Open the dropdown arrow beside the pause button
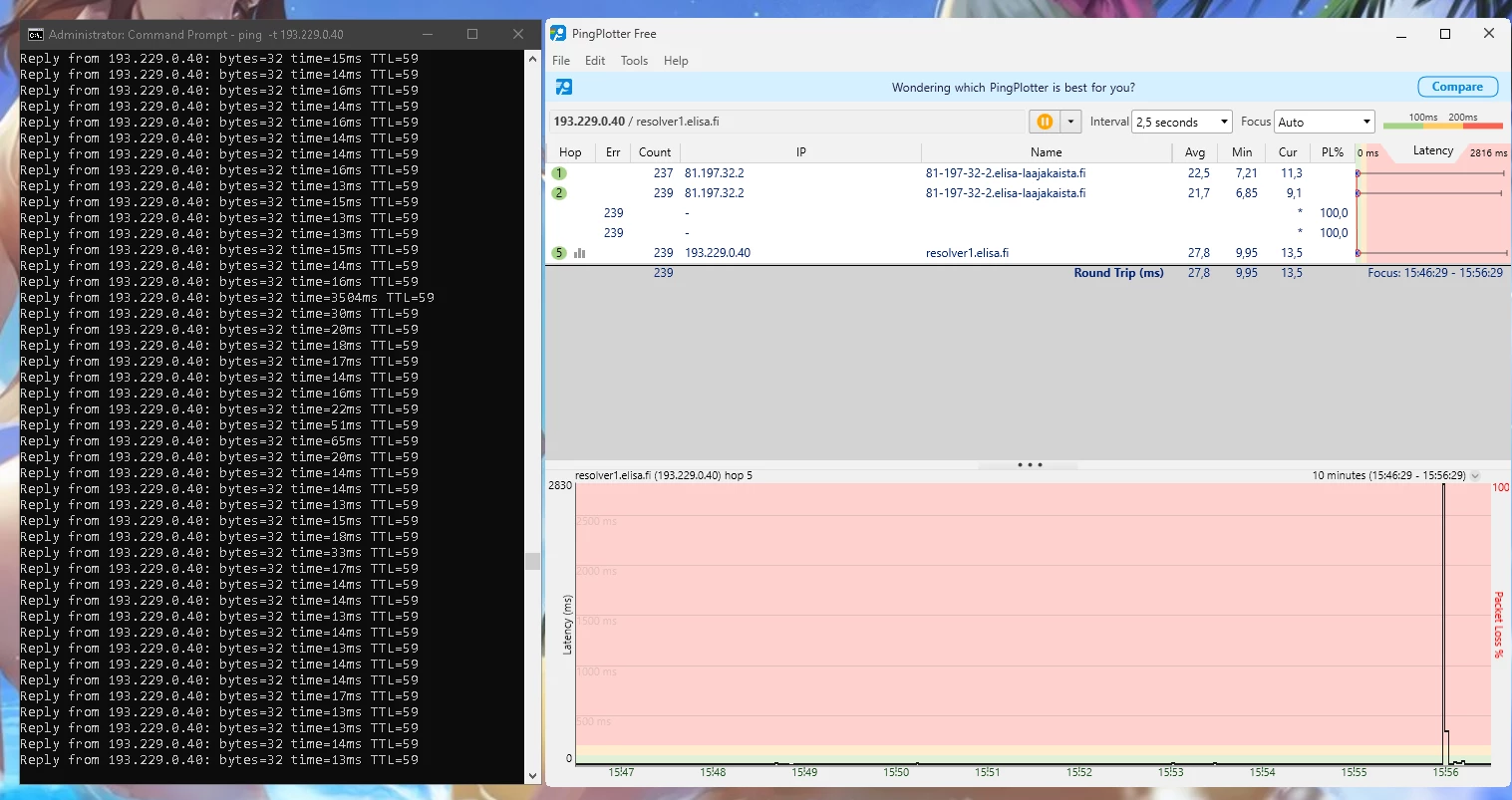This screenshot has width=1512, height=800. coord(1070,122)
